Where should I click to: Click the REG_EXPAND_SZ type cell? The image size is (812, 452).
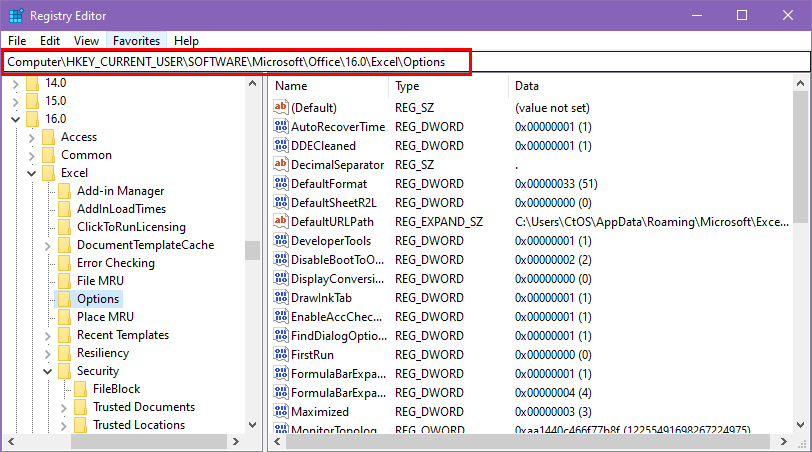pyautogui.click(x=439, y=222)
